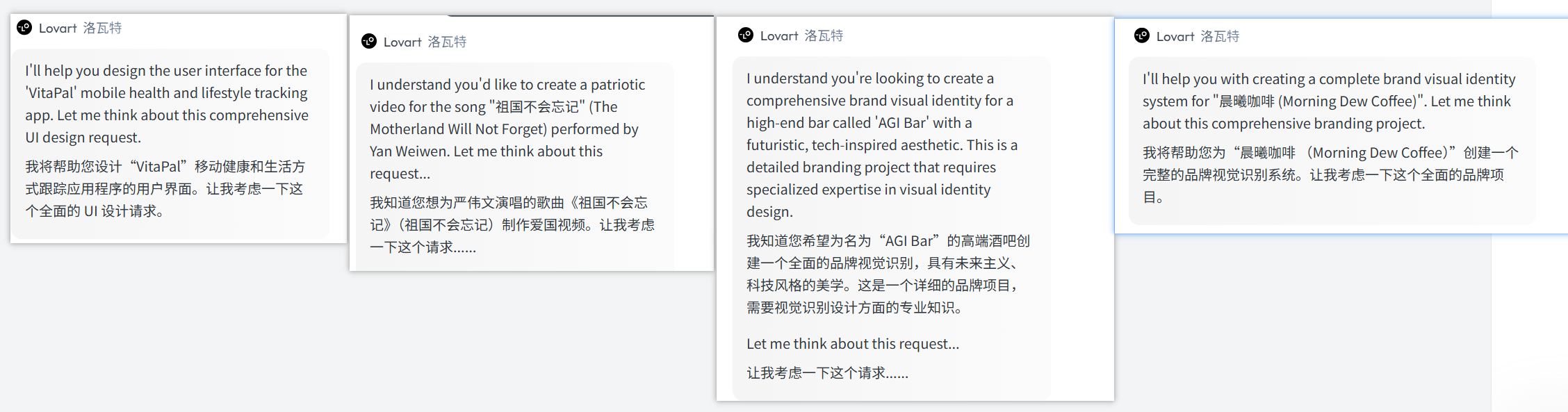Click 'Let me think about this request...' line
The height and width of the screenshot is (412, 1568).
point(853,344)
